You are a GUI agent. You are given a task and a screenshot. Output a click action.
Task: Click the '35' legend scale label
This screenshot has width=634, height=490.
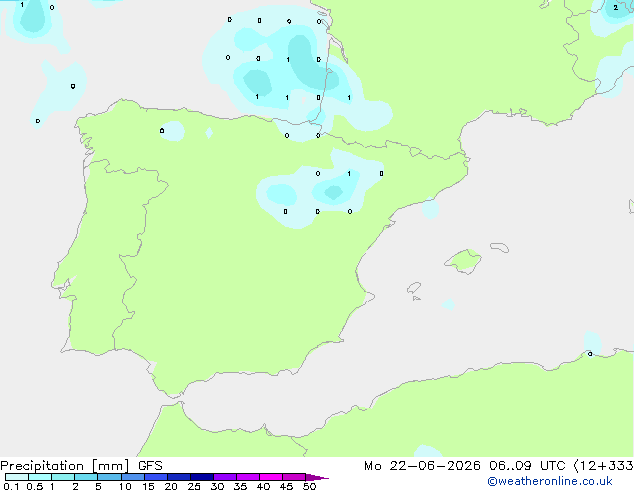click(240, 486)
